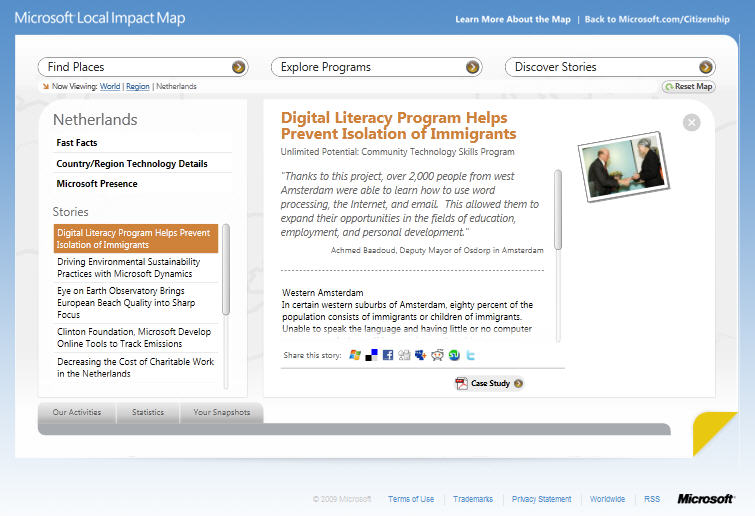Viewport: 755px width, 516px height.
Task: Switch to Your Snapshots tab
Action: [221, 413]
